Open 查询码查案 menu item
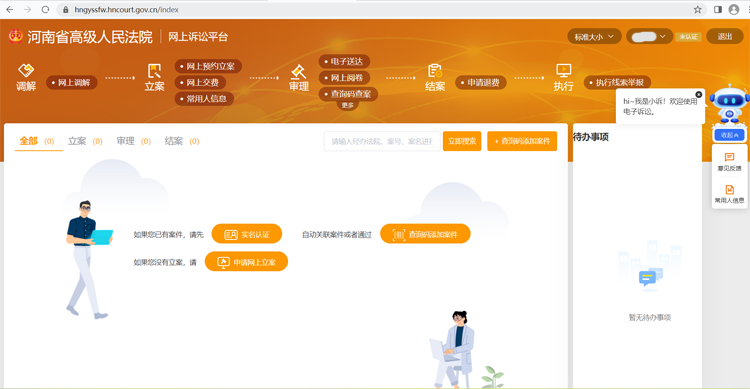 (348, 94)
